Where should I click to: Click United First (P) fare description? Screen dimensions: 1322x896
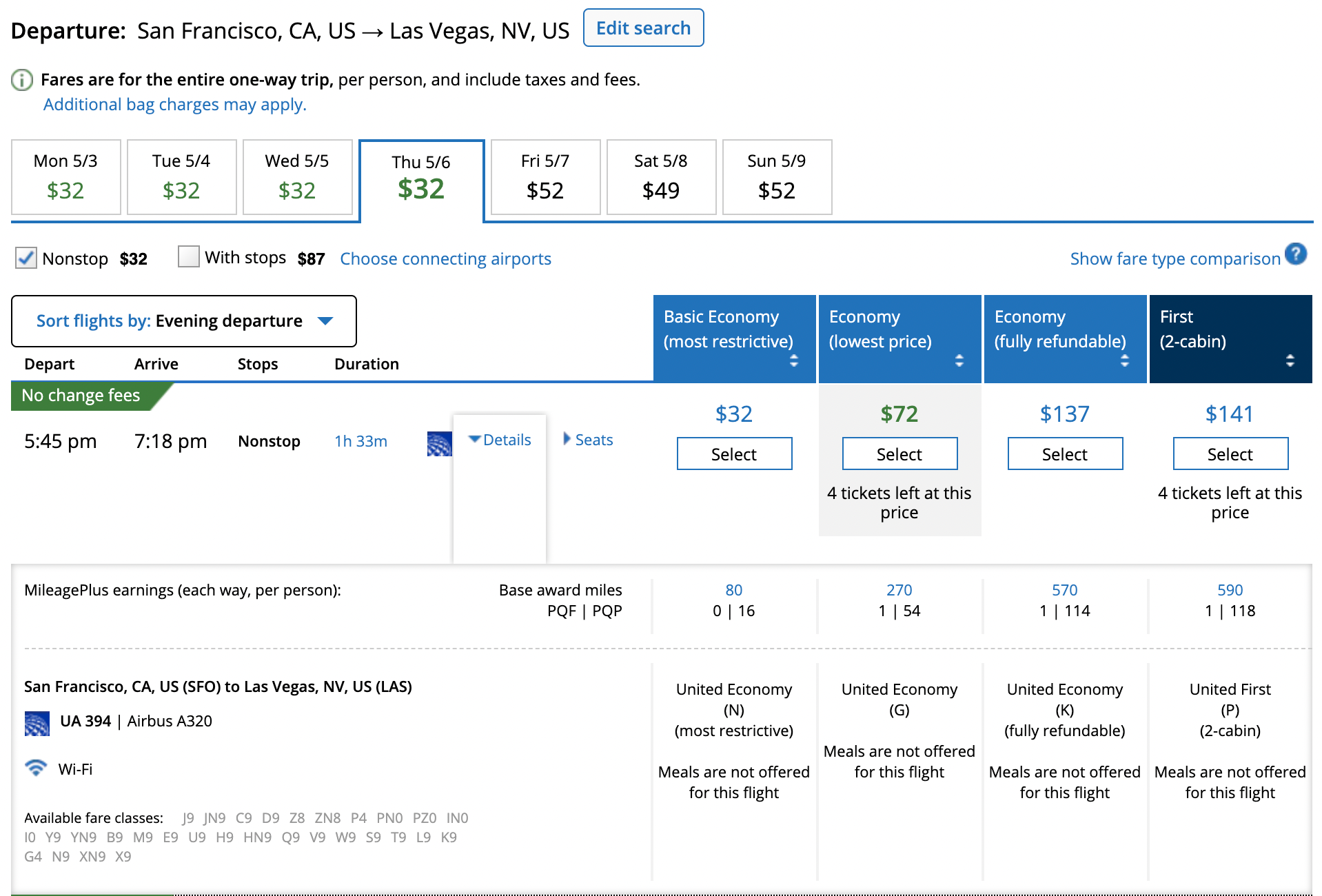[1230, 710]
